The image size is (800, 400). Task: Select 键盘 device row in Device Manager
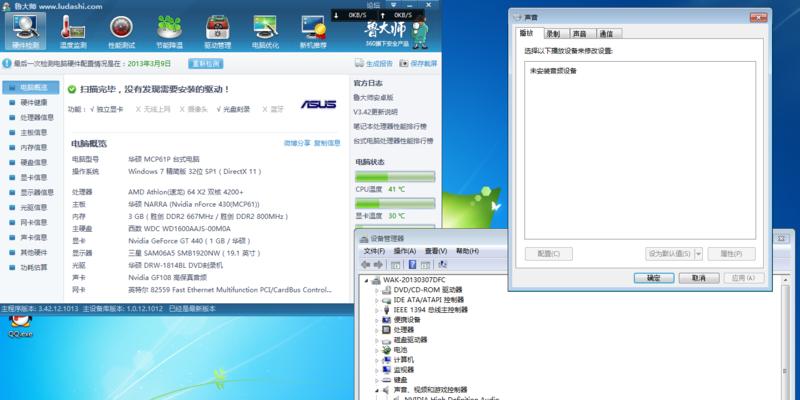point(394,380)
